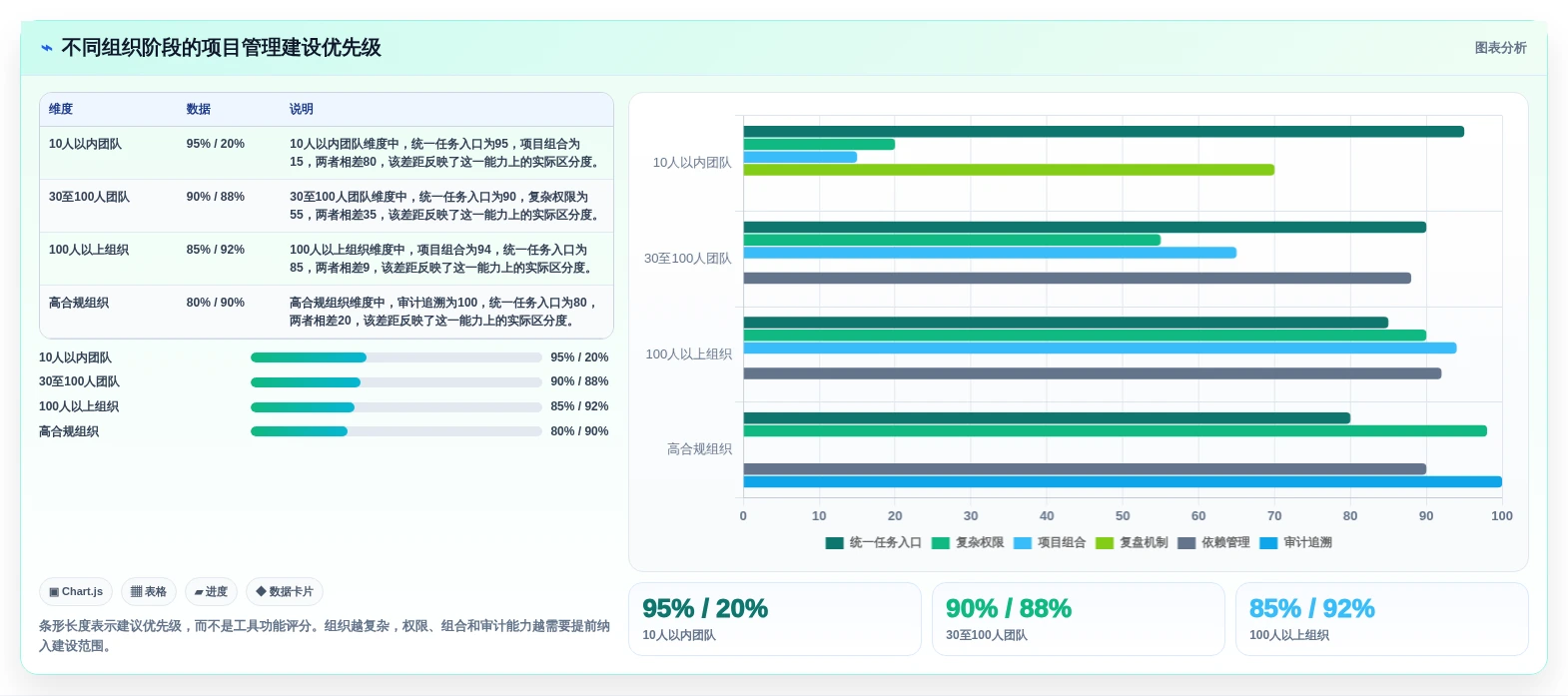The image size is (1568, 696).
Task: Click the 100 tick on the x-axis
Action: [x=1501, y=516]
